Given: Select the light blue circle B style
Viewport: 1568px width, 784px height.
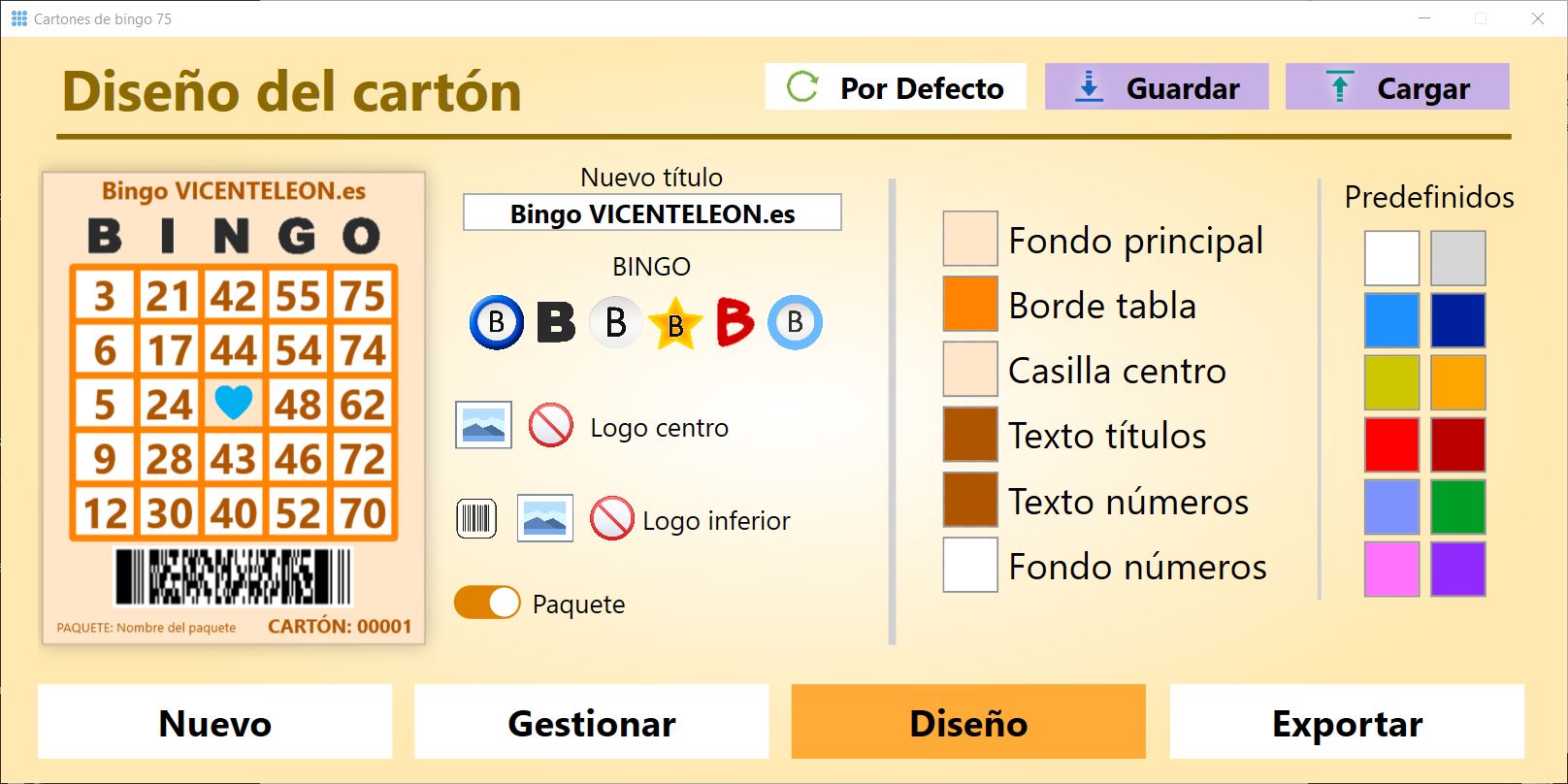Looking at the screenshot, I should pyautogui.click(x=795, y=322).
